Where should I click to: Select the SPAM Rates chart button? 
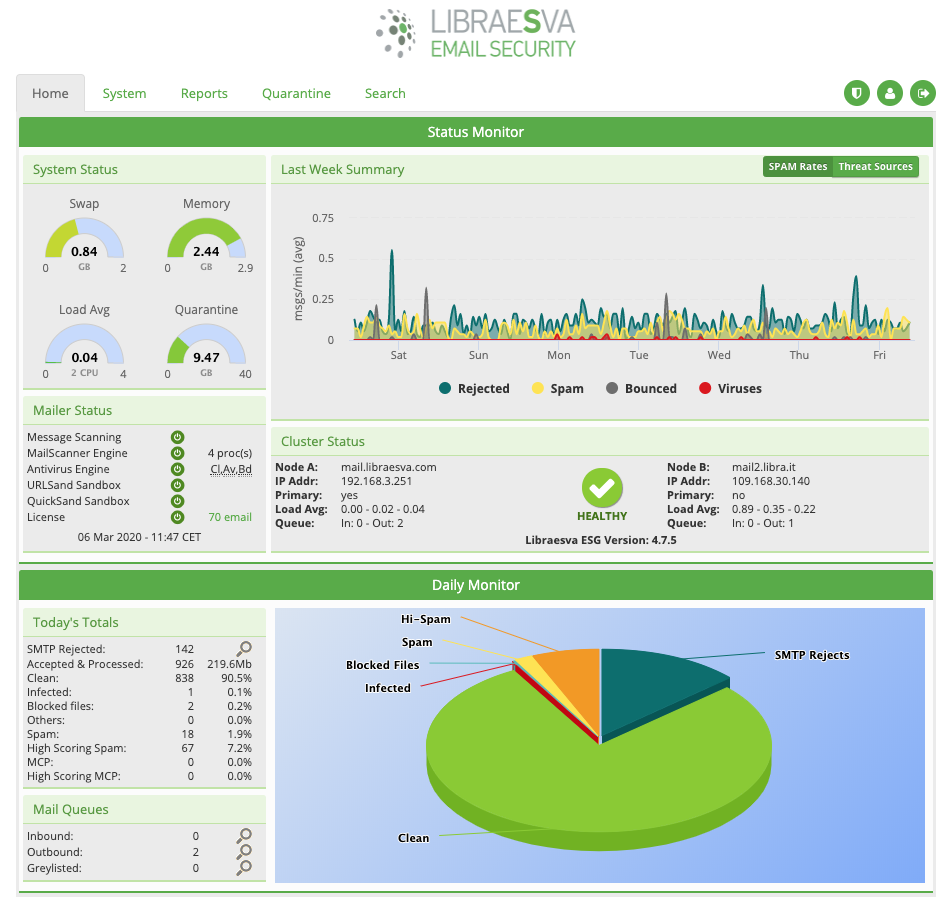point(798,167)
